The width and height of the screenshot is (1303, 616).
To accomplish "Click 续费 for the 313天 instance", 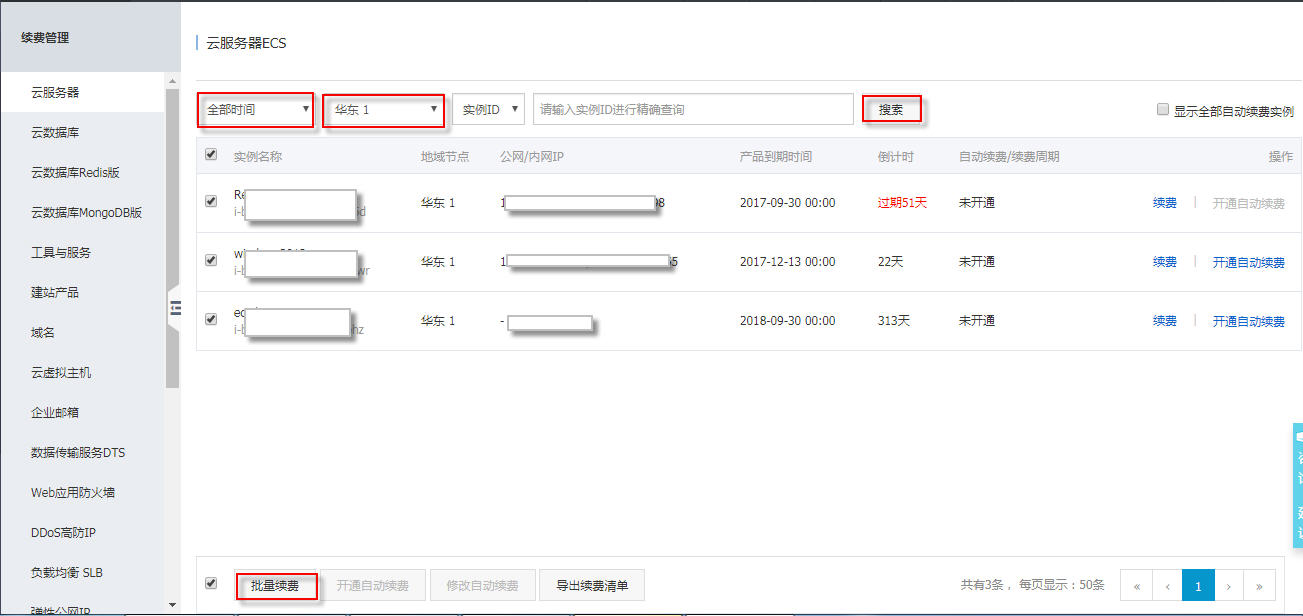I will pyautogui.click(x=1165, y=321).
